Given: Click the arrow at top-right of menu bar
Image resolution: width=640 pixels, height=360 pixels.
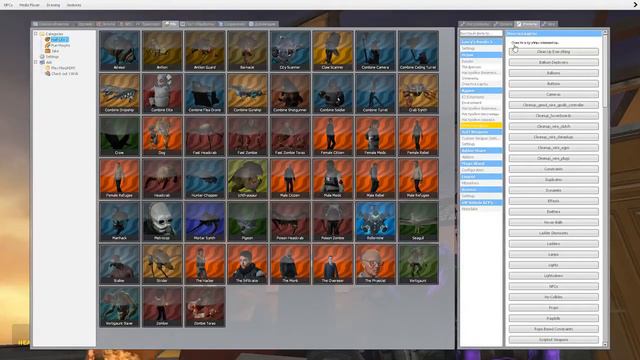Looking at the screenshot, I should [x=636, y=5].
